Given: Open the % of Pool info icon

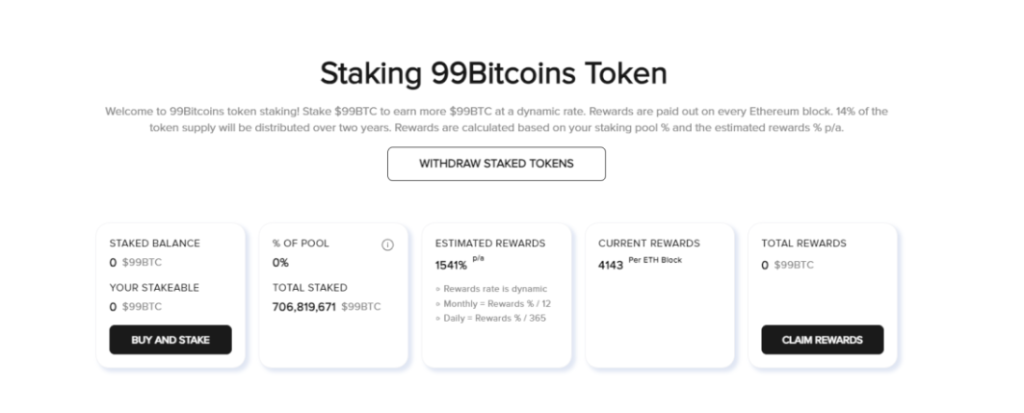Looking at the screenshot, I should [387, 244].
